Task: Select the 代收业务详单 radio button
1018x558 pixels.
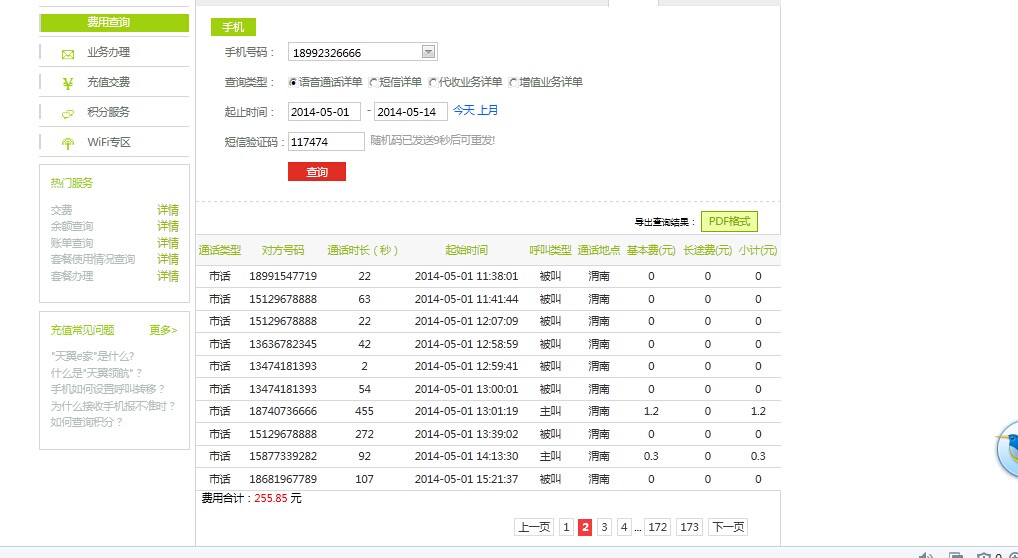Action: (x=433, y=82)
